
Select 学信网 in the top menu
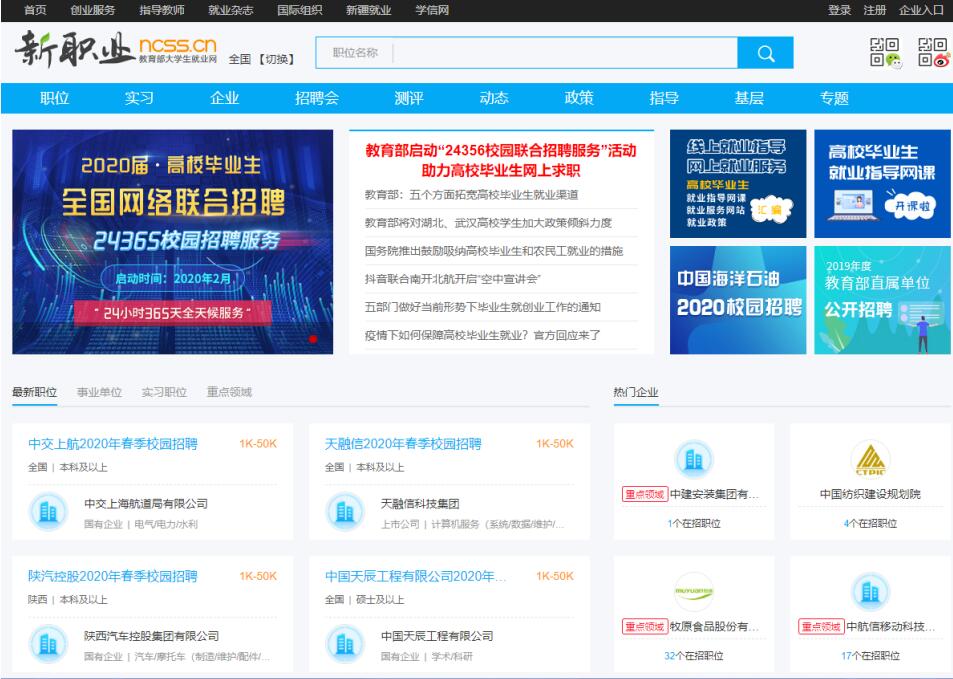pyautogui.click(x=428, y=9)
